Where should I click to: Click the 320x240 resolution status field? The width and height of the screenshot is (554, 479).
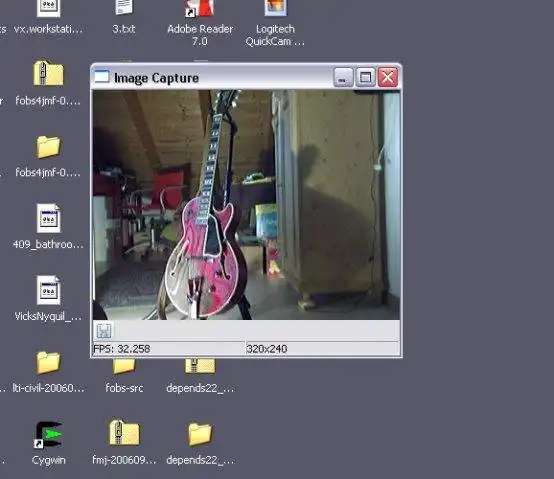323,349
